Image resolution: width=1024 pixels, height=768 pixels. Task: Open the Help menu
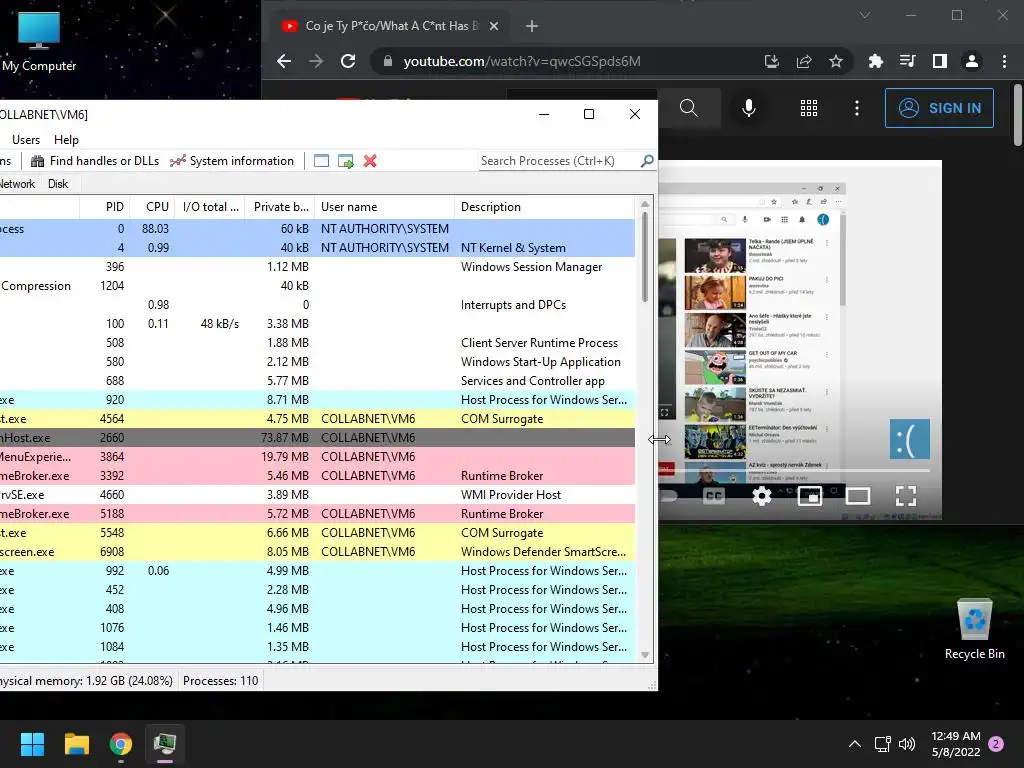point(66,140)
